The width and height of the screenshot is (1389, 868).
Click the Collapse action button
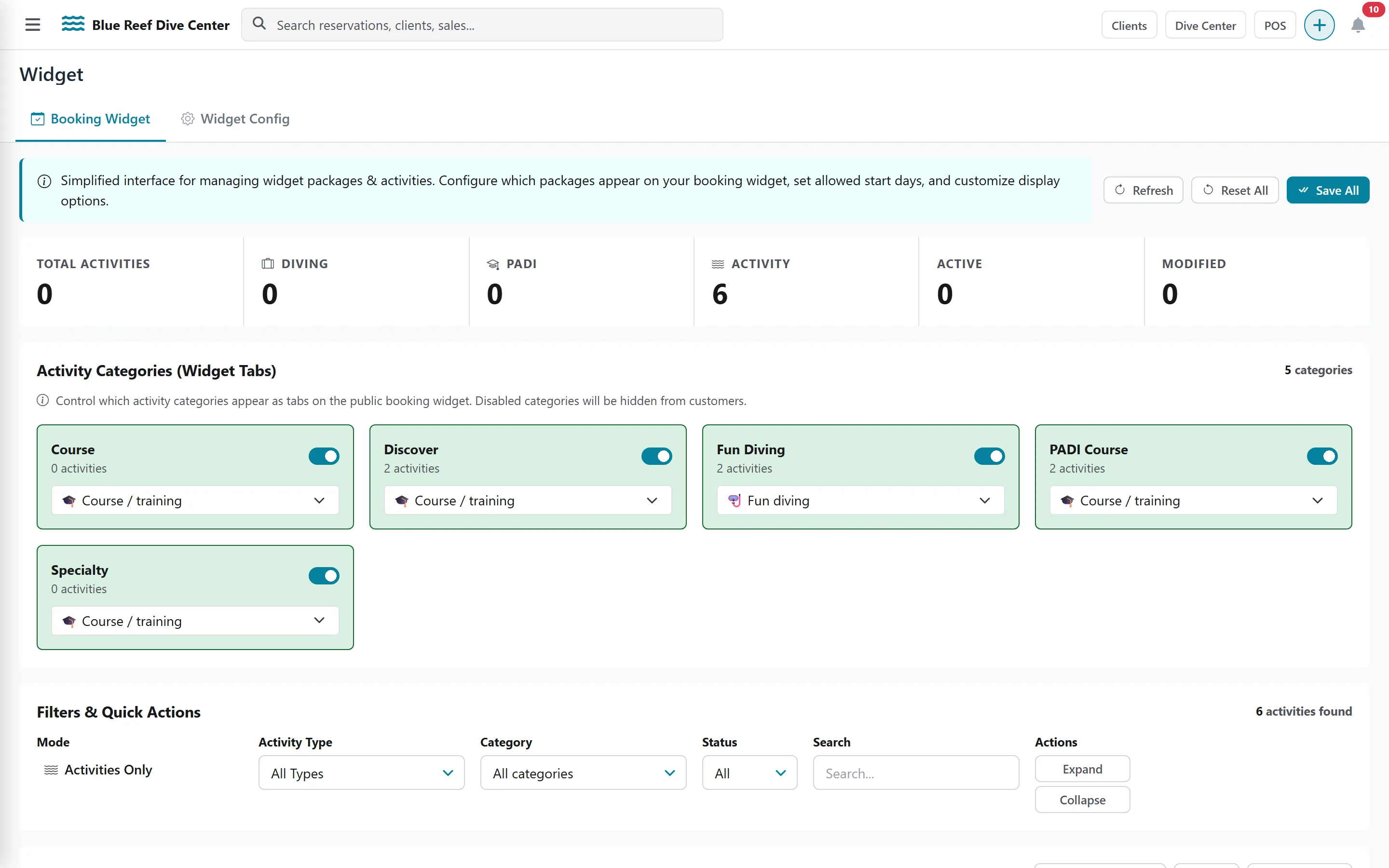coord(1082,800)
